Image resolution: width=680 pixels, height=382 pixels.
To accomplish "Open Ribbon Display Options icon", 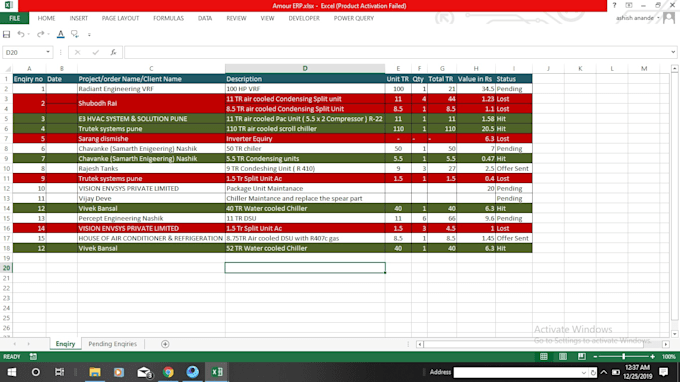I will tap(629, 6).
